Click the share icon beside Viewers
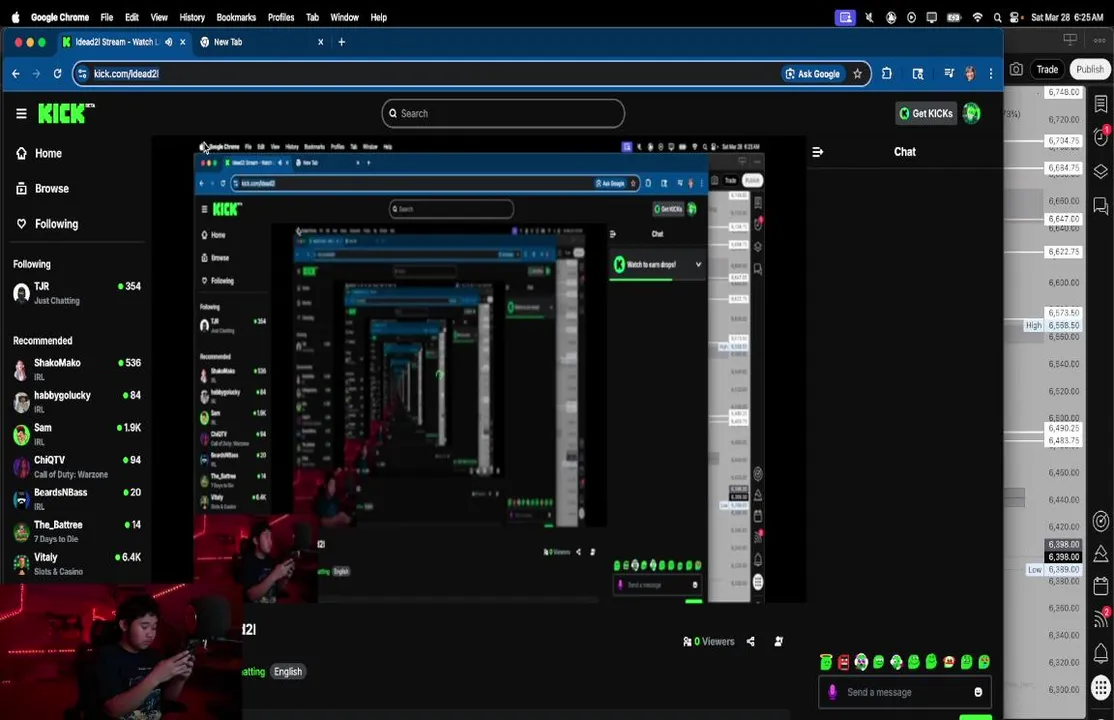1114x720 pixels. [751, 642]
